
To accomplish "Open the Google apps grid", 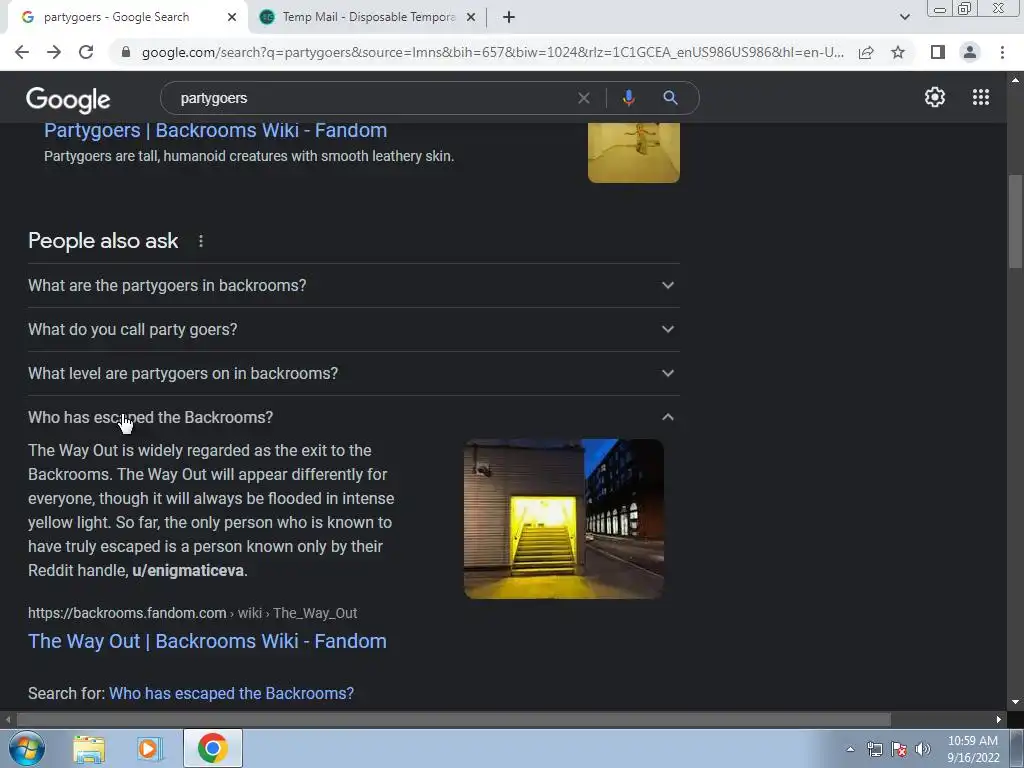I will (981, 97).
